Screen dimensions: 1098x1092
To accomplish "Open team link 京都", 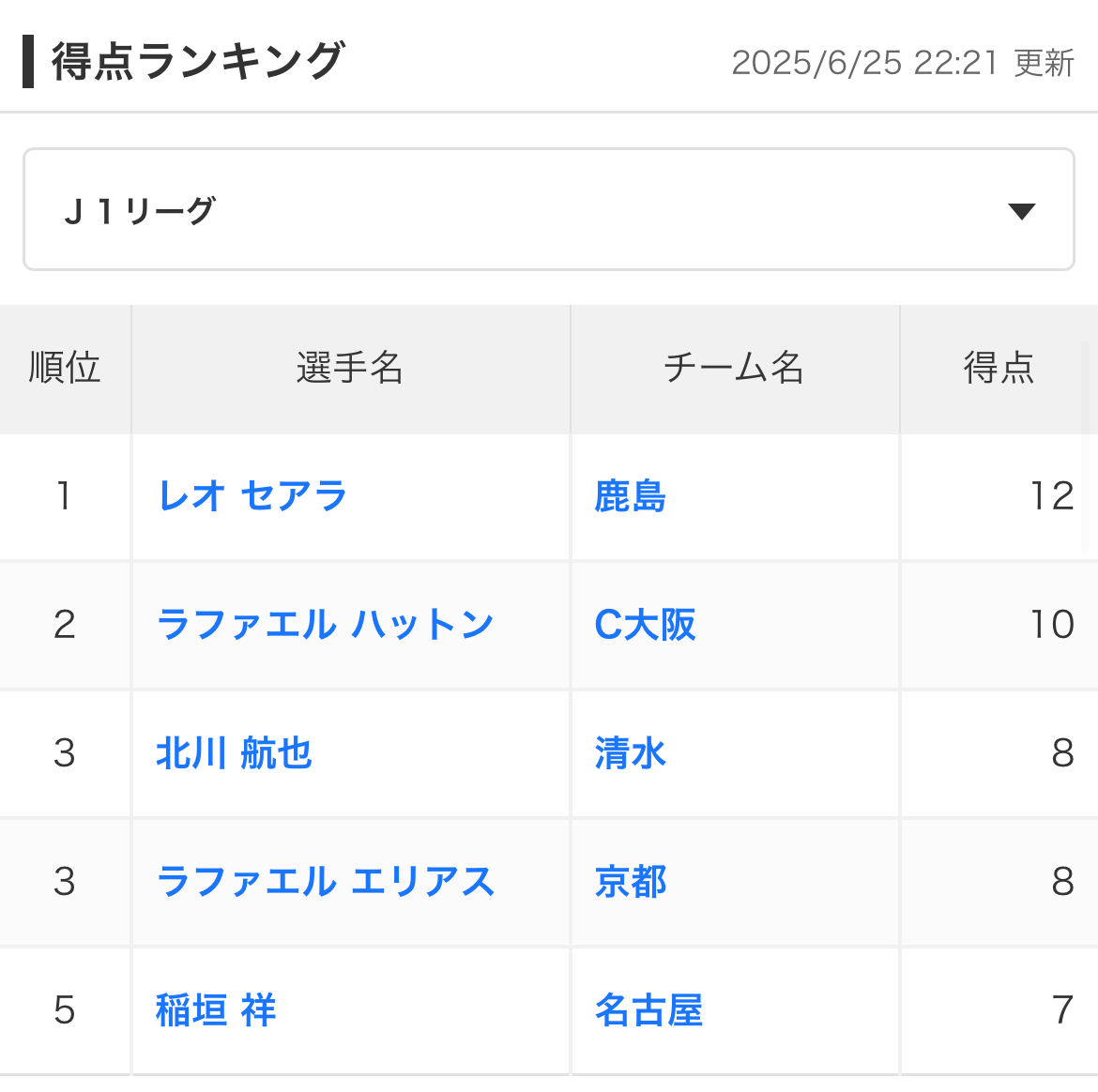I will click(630, 882).
